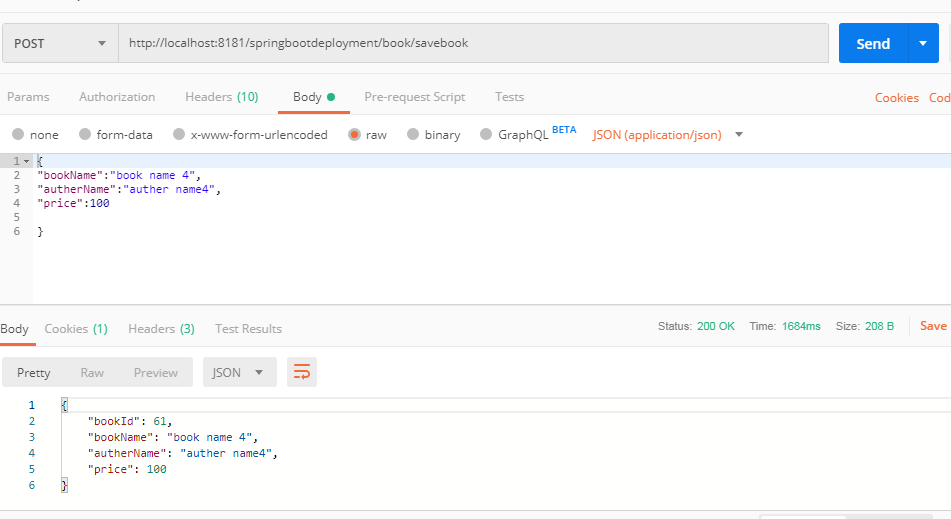This screenshot has width=951, height=519.
Task: Collapse the code fold arrow at line 1
Action: 26,161
